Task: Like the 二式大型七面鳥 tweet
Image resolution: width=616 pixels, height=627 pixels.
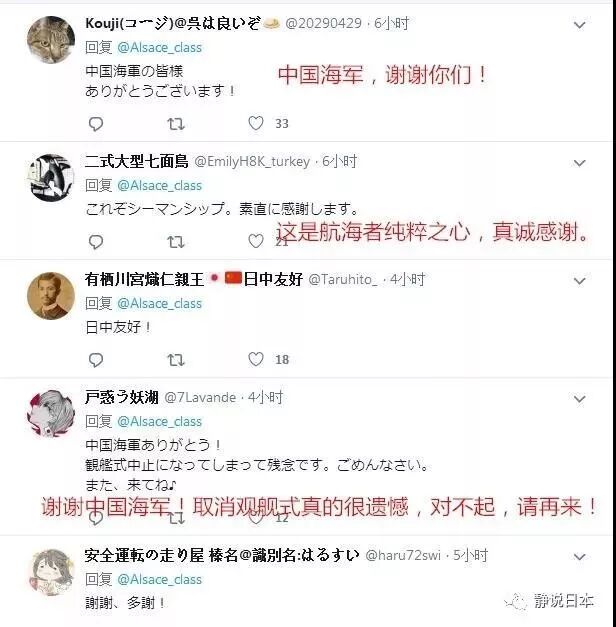Action: pos(256,241)
